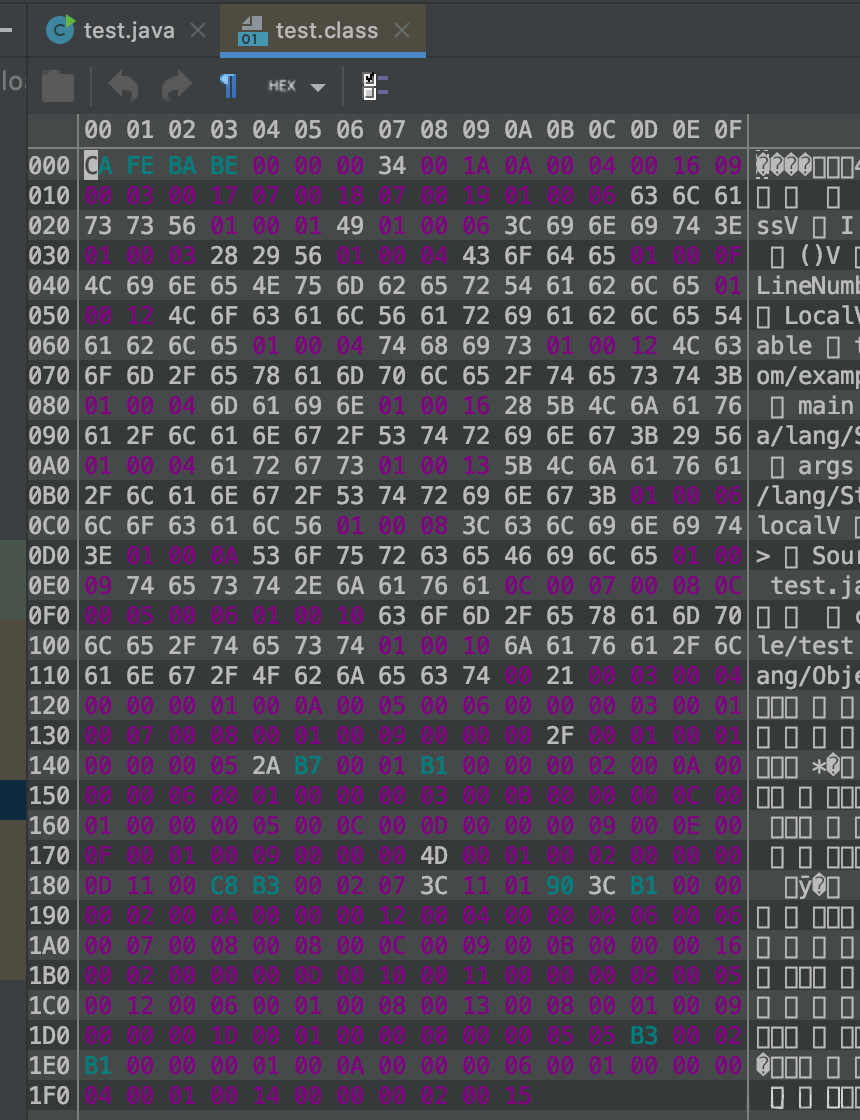Select byte 2F in row 130
This screenshot has width=860, height=1120.
(x=560, y=735)
